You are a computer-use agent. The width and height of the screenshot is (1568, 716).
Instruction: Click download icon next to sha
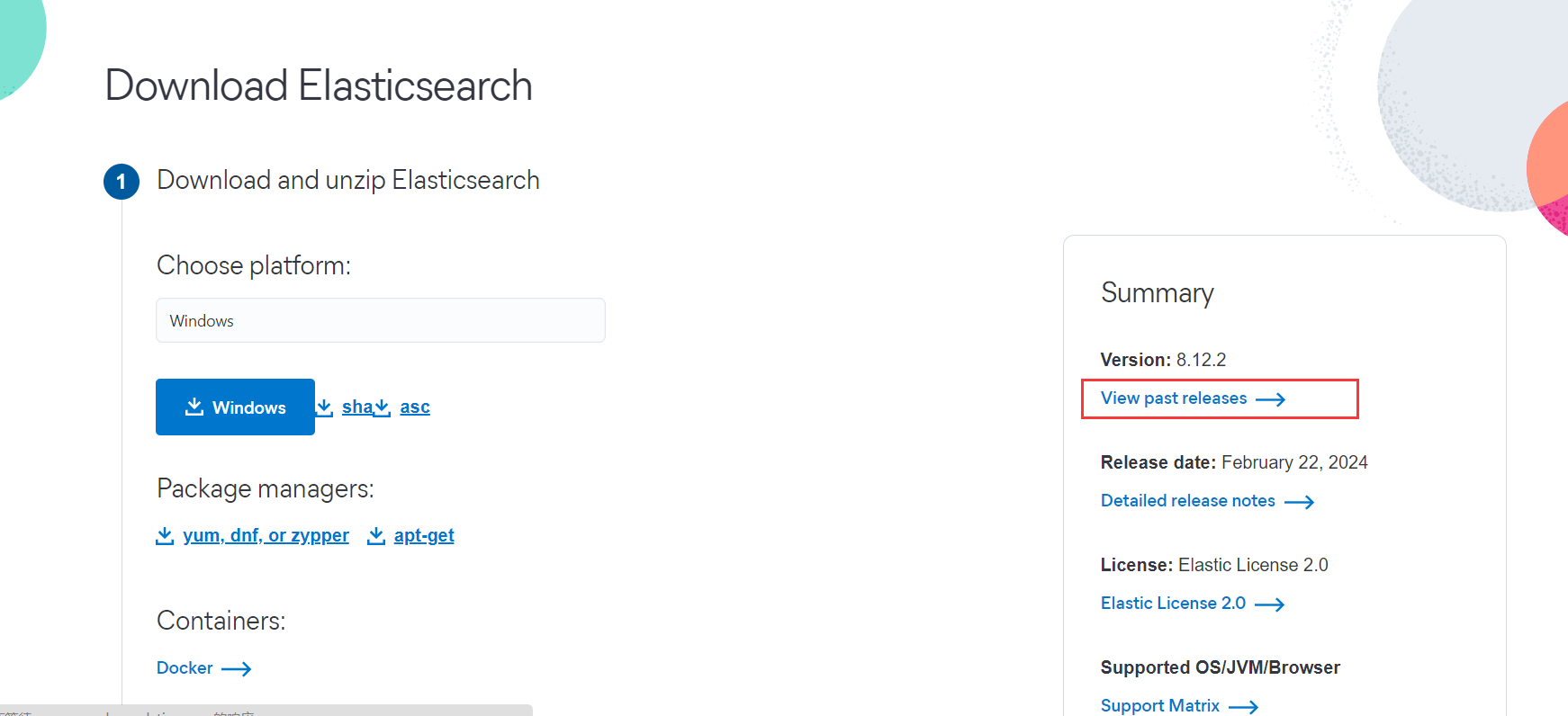(325, 407)
